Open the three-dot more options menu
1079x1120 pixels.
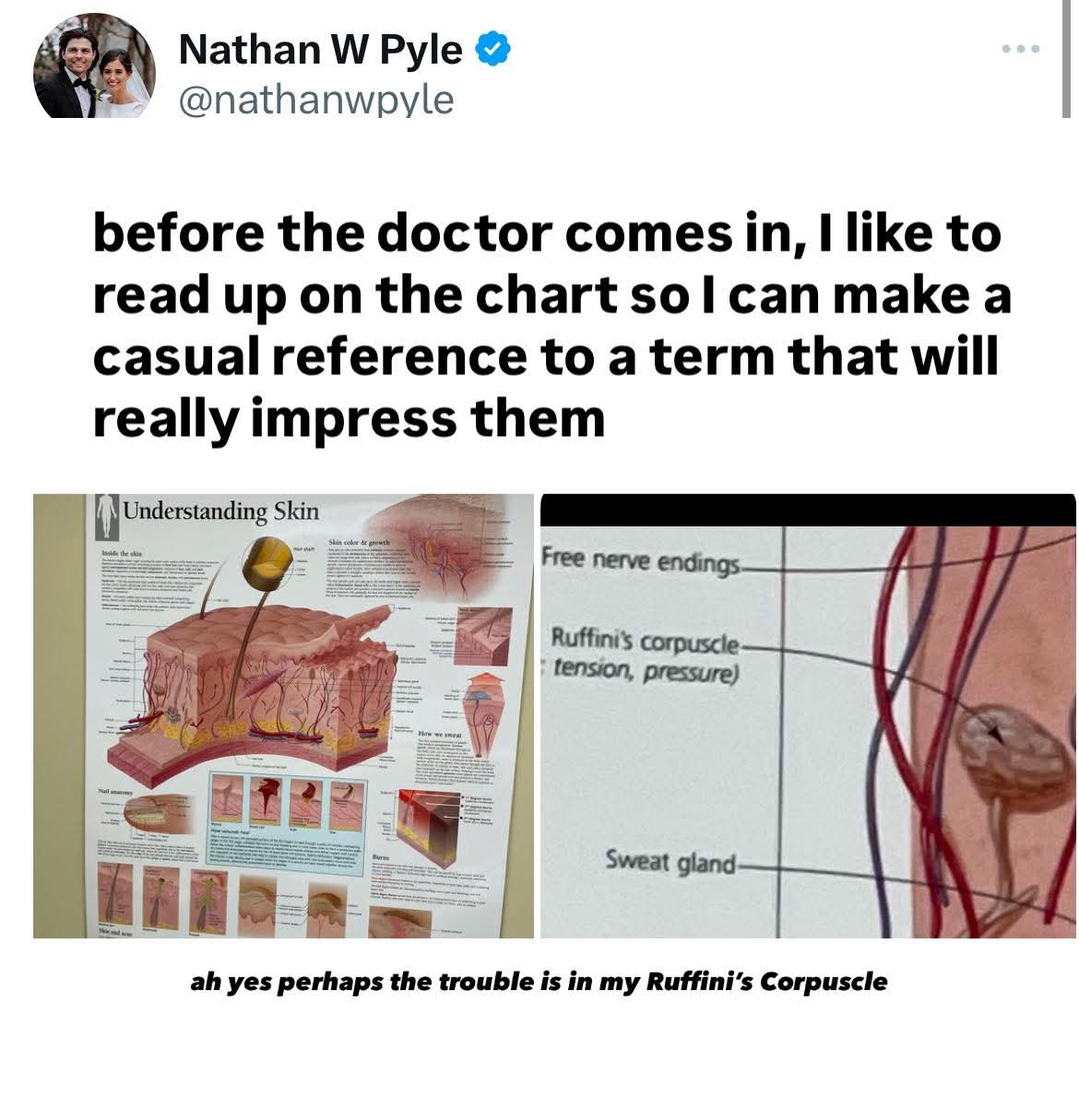coord(1022,48)
